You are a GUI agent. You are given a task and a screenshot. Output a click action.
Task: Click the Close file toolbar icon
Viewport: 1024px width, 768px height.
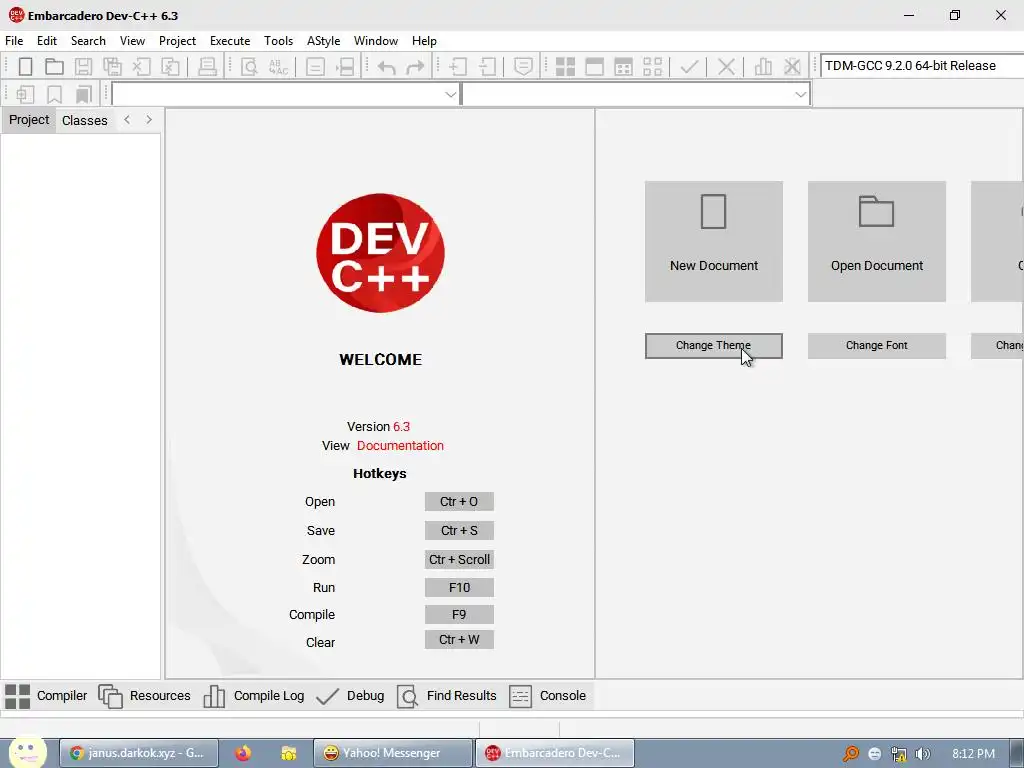pos(142,67)
